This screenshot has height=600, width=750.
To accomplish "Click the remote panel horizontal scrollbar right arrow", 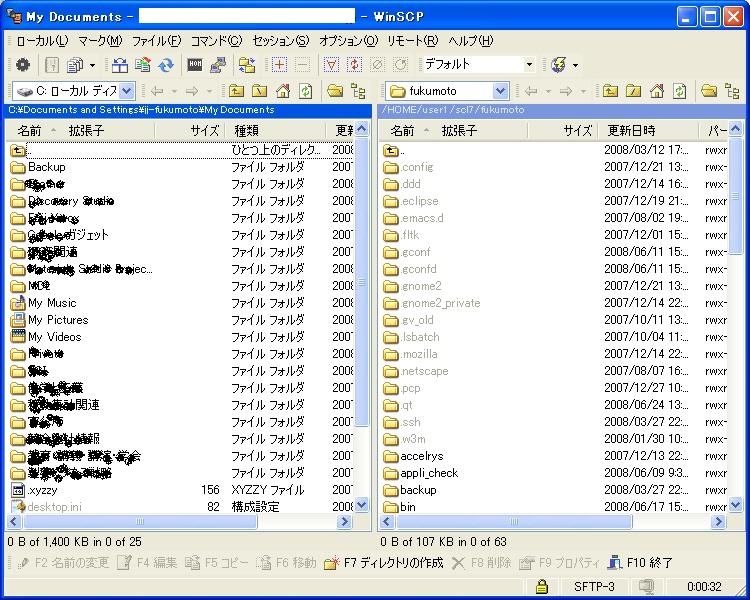I will 718,522.
